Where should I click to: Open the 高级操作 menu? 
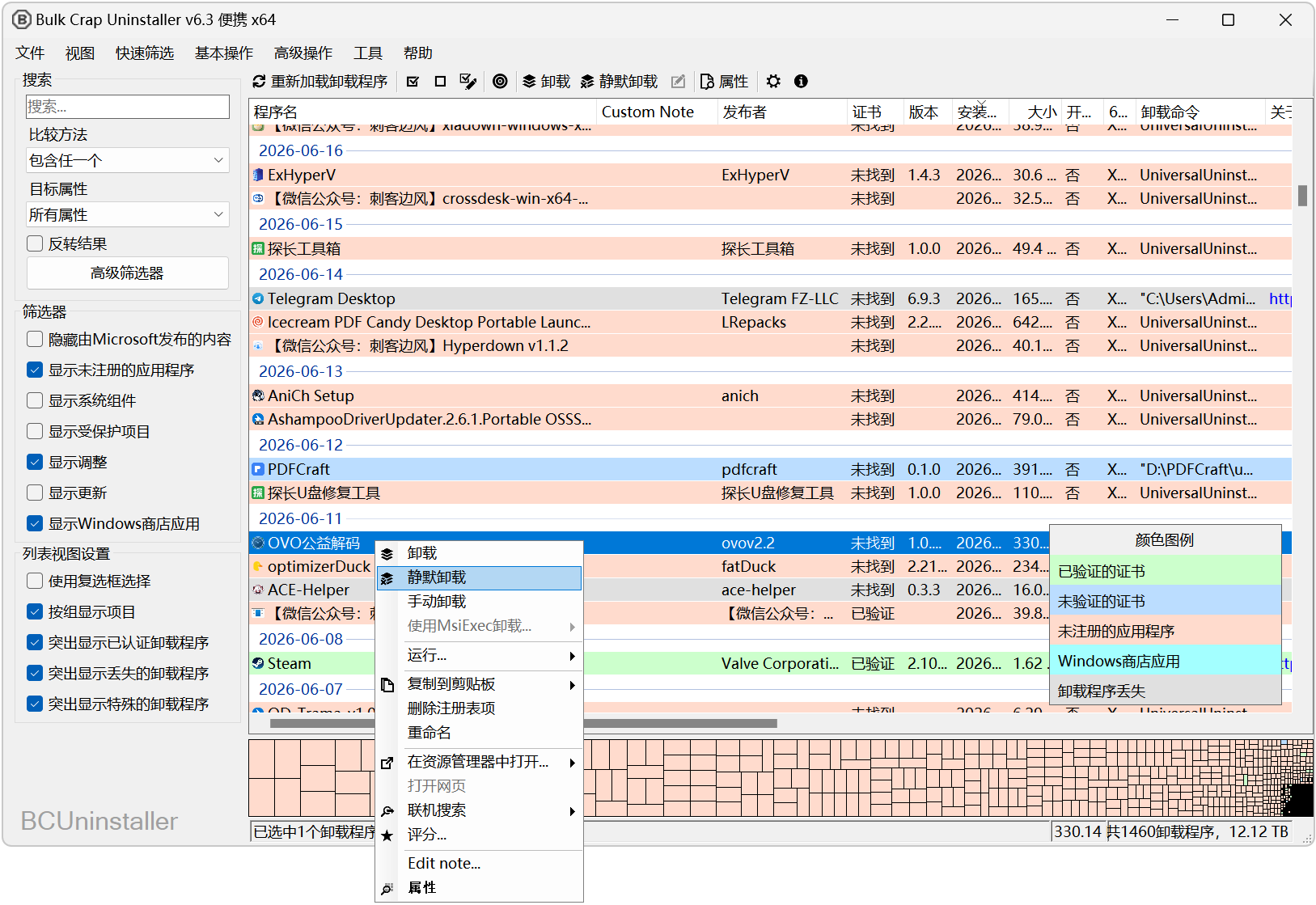point(303,53)
